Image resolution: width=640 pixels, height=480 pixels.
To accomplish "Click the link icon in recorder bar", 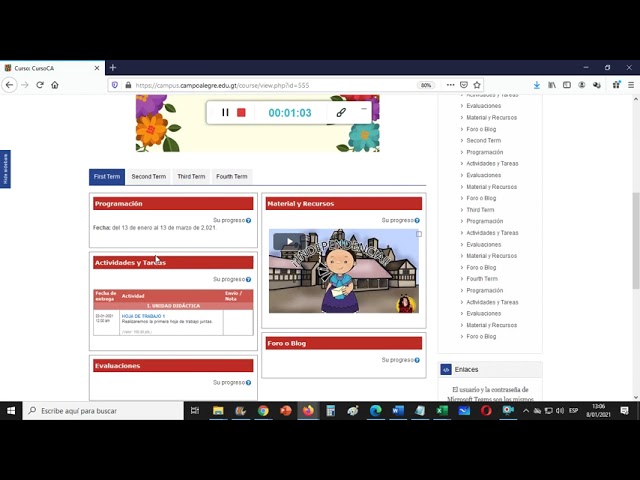I will tap(341, 113).
